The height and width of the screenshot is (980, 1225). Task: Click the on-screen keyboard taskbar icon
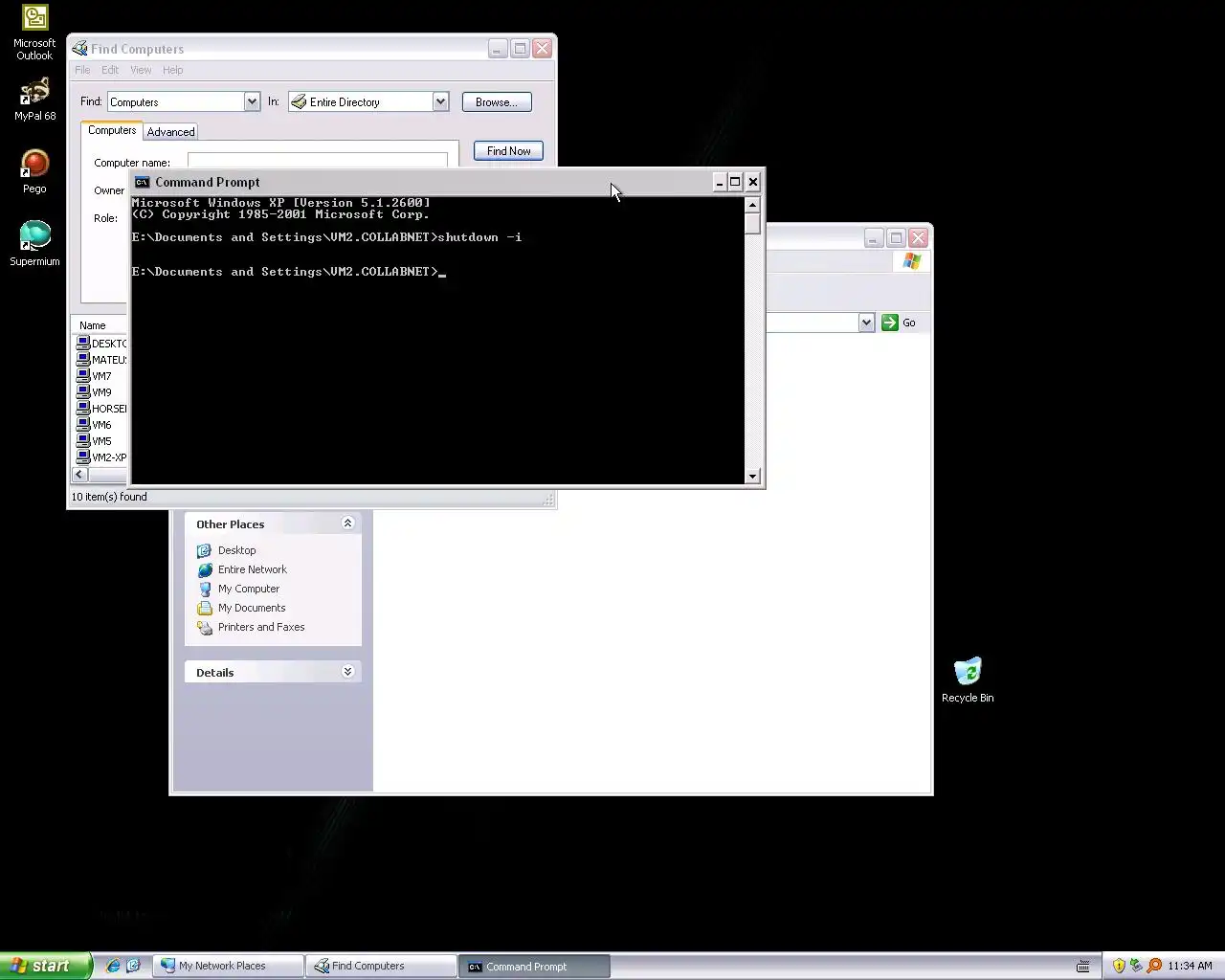pos(1082,967)
